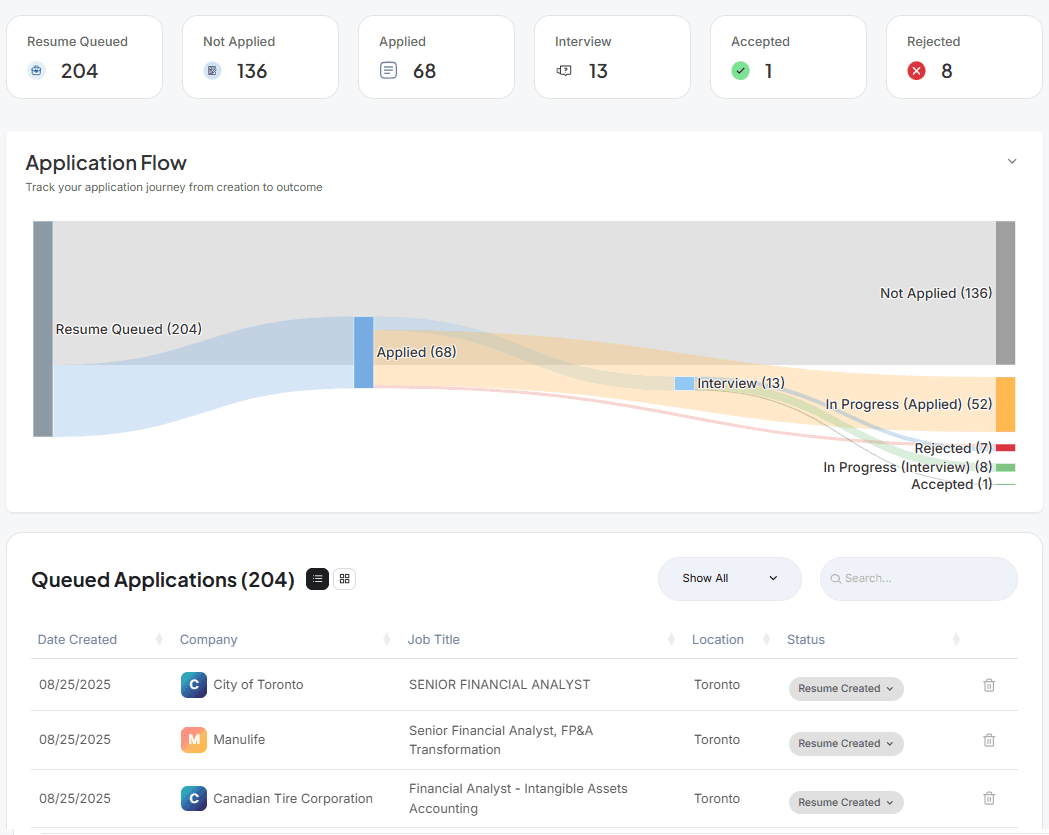
Task: Switch to grid view layout
Action: tap(345, 579)
